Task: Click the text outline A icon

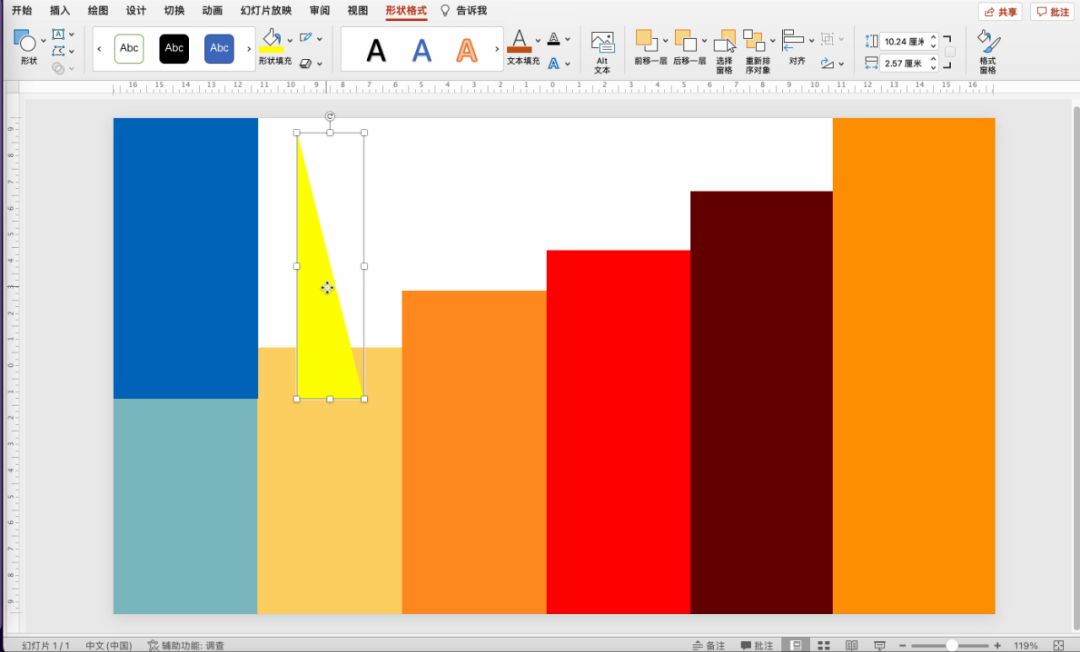Action: tap(554, 39)
